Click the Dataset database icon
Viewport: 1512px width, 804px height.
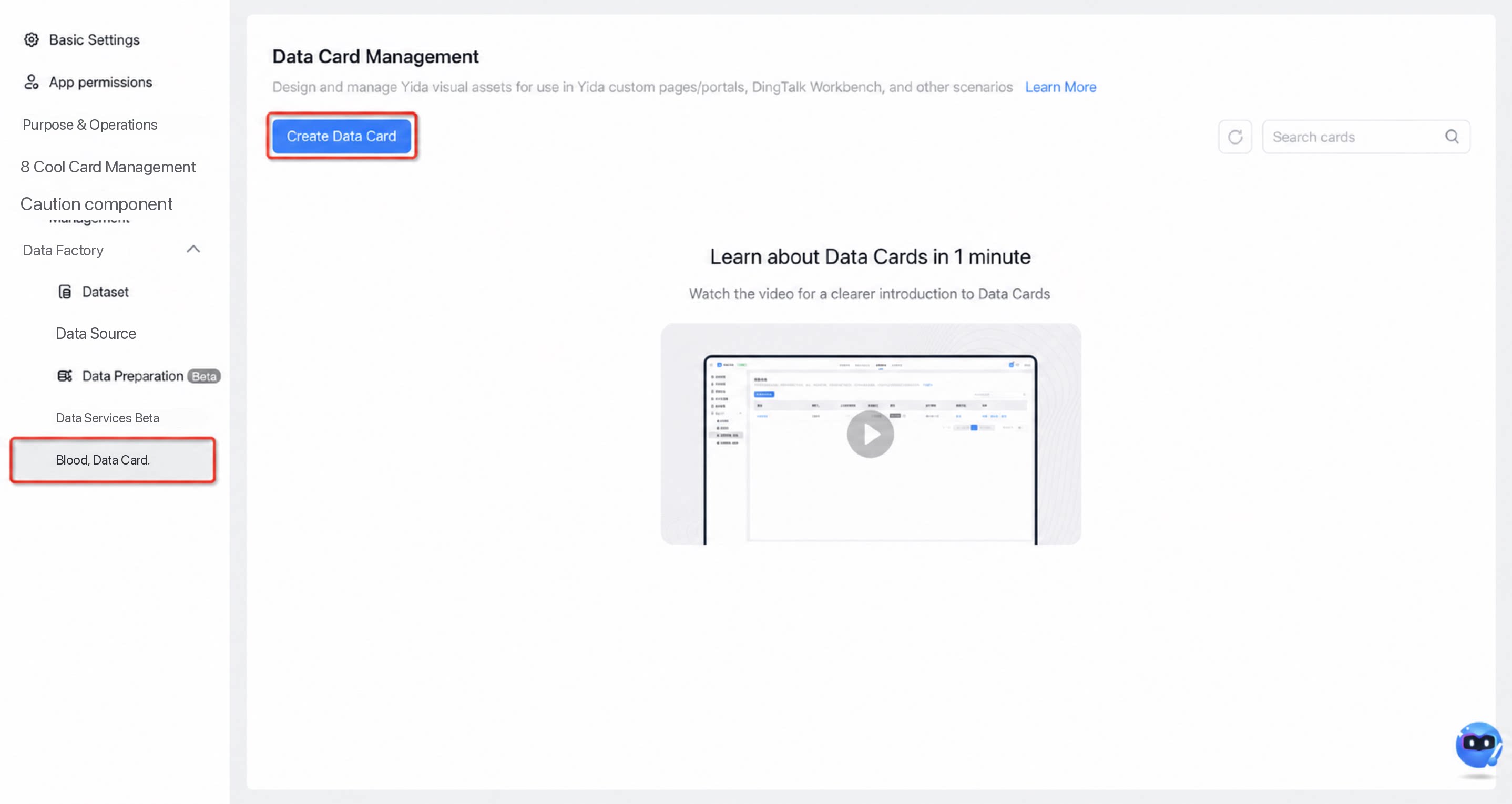coord(65,292)
